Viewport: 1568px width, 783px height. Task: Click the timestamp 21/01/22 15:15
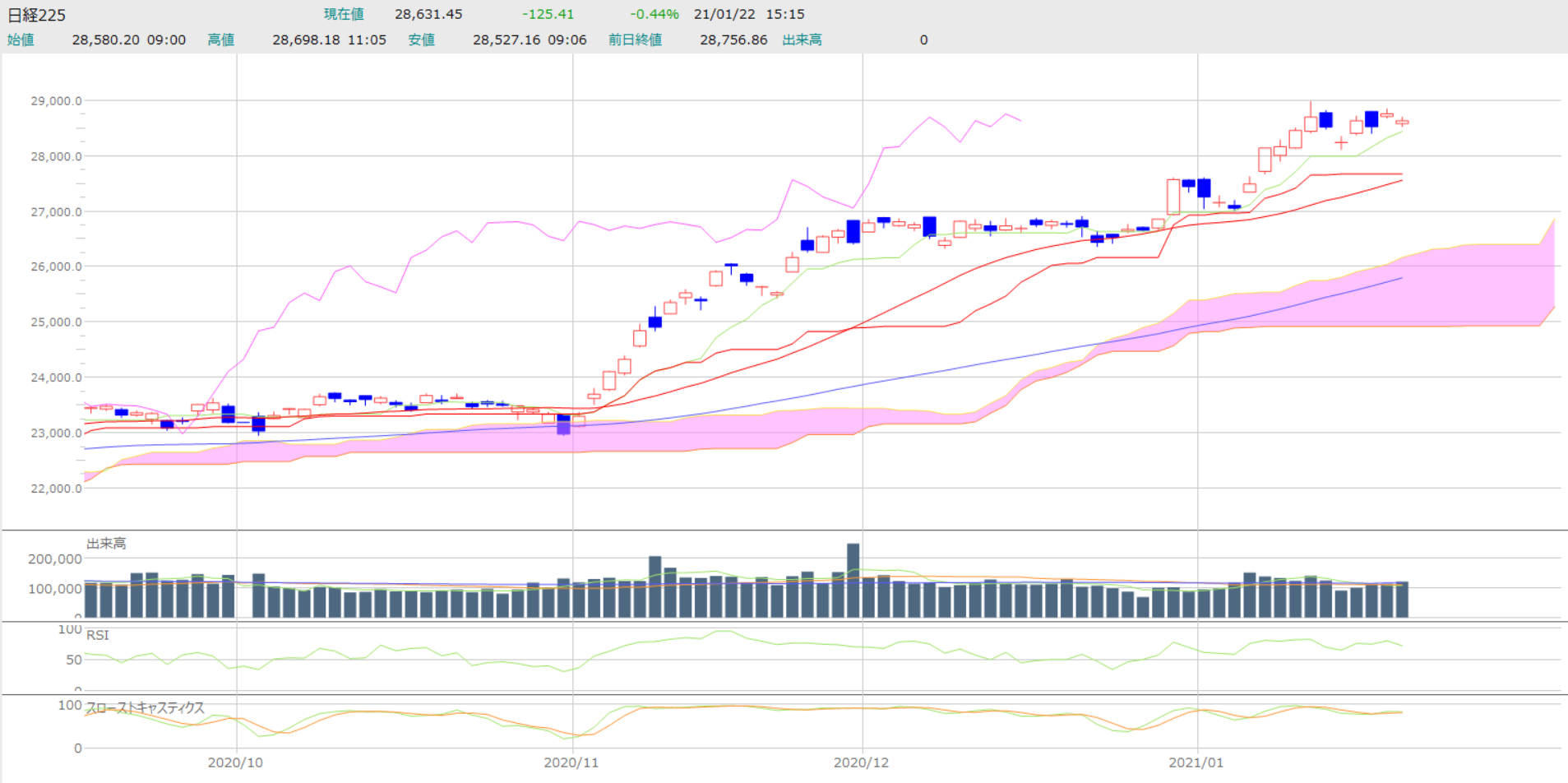(749, 14)
